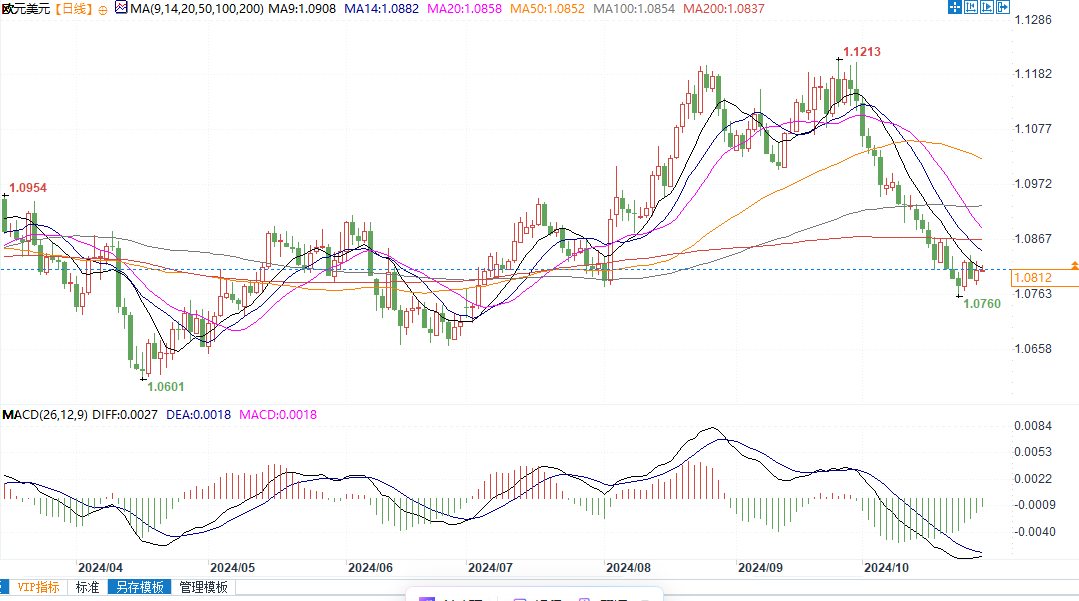Click the crosshair icon beside 日线
Screen dimensions: 1079x601
point(104,9)
